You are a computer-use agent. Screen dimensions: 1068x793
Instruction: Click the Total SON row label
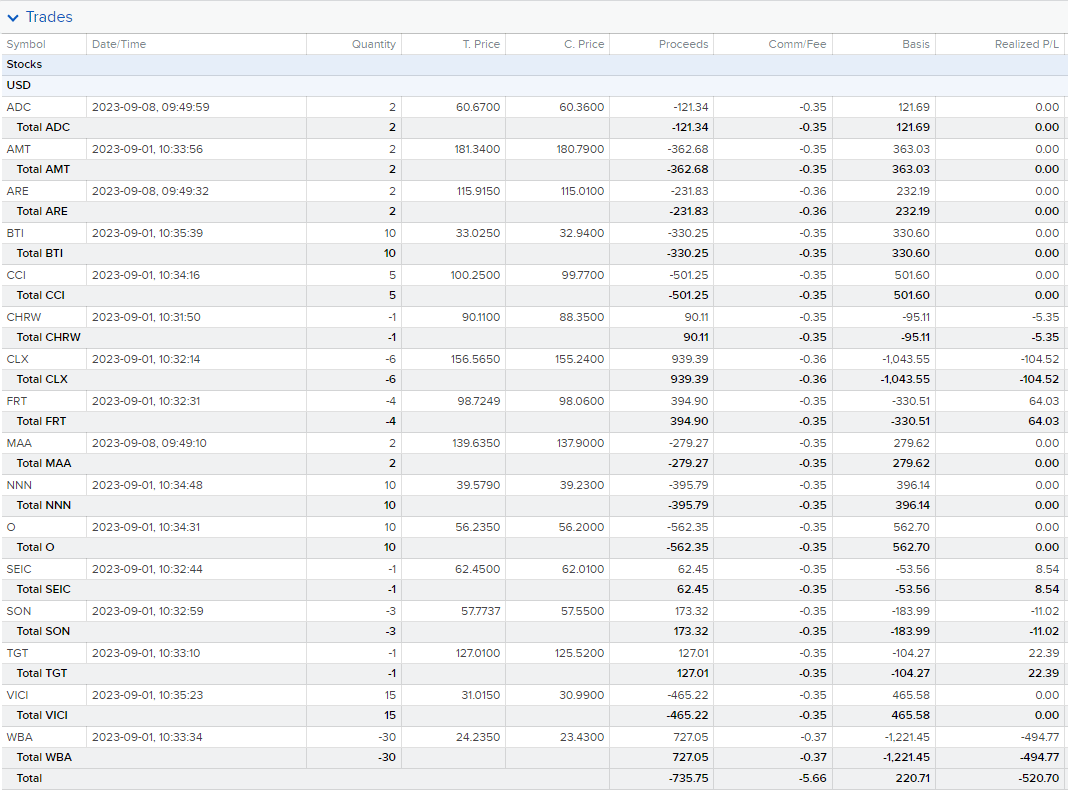(43, 632)
